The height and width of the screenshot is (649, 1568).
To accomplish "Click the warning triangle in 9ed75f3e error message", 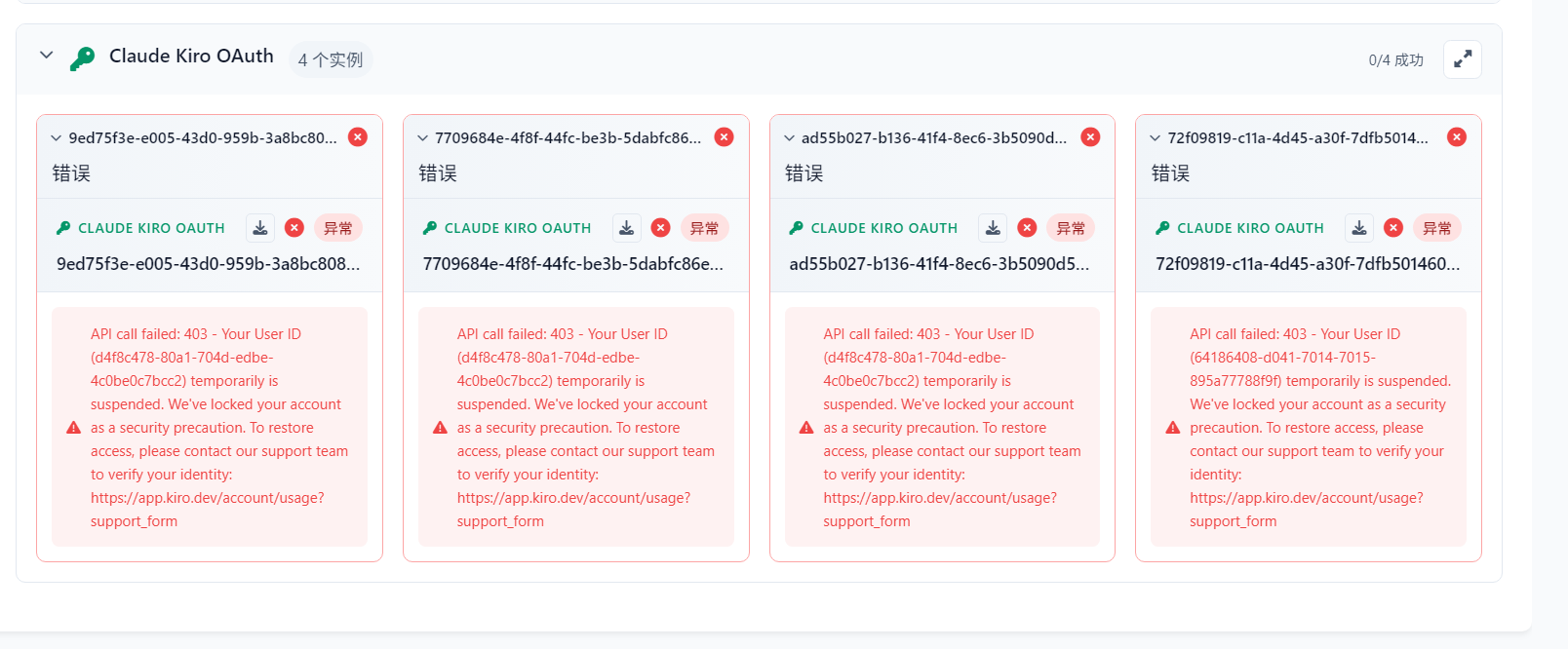I will point(73,428).
